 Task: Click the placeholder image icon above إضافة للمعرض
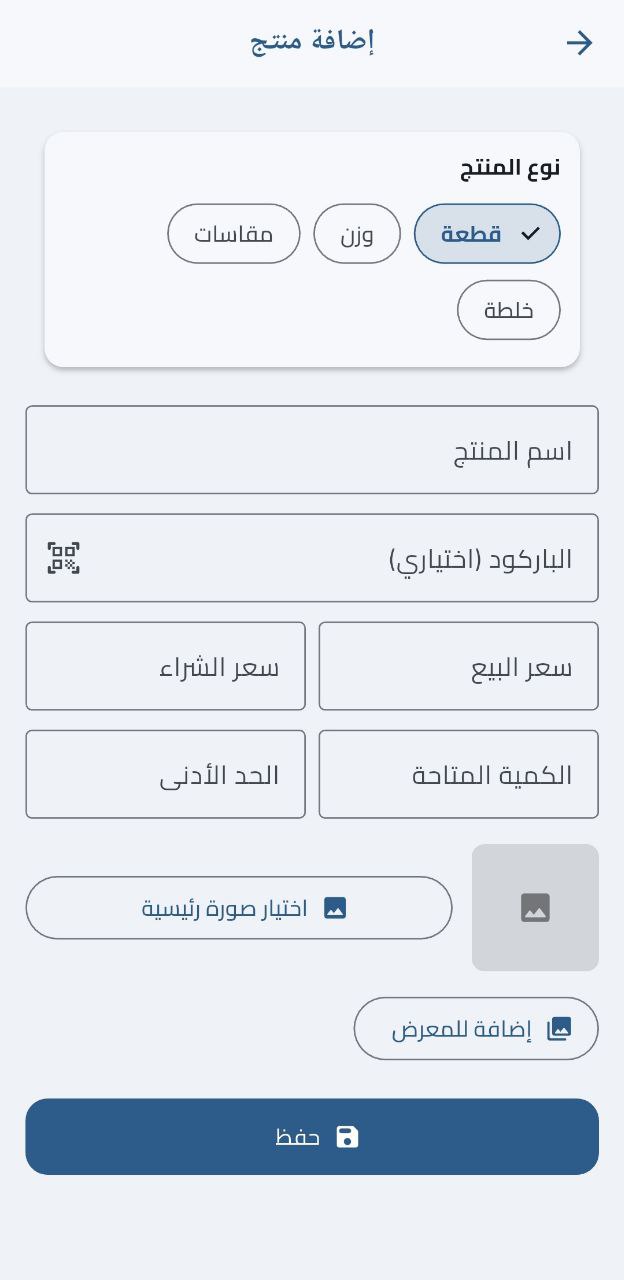coord(535,908)
